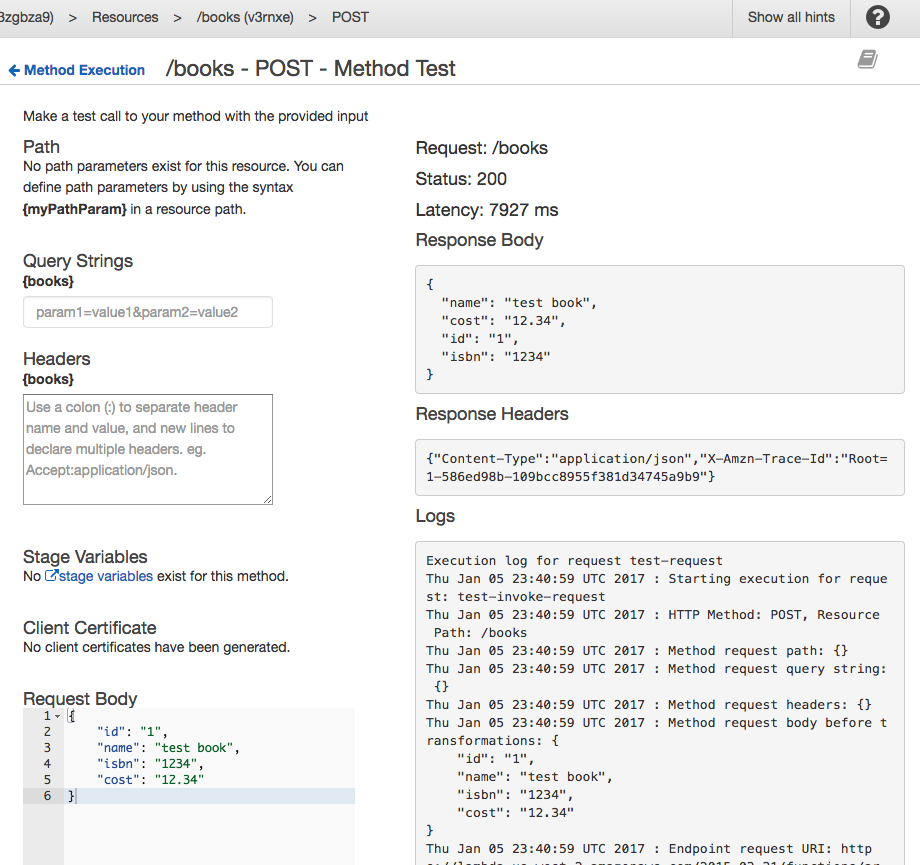Click the Response Headers text panel
This screenshot has height=865, width=920.
pyautogui.click(x=660, y=467)
